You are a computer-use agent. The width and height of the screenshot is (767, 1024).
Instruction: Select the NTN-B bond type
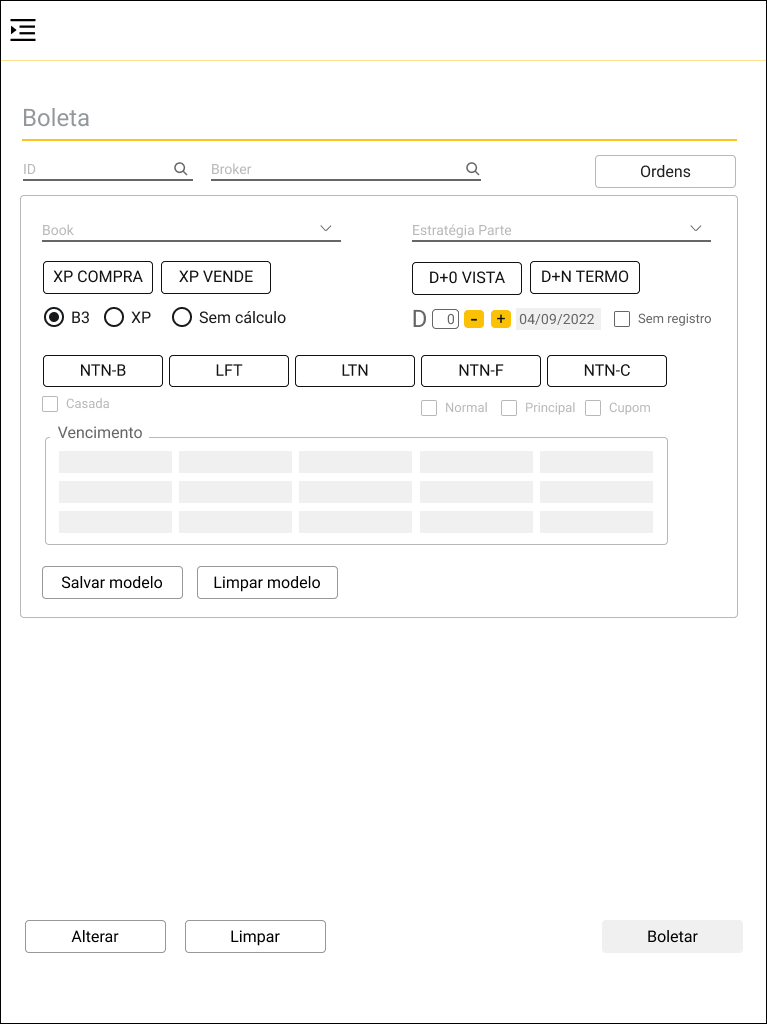[x=103, y=370]
